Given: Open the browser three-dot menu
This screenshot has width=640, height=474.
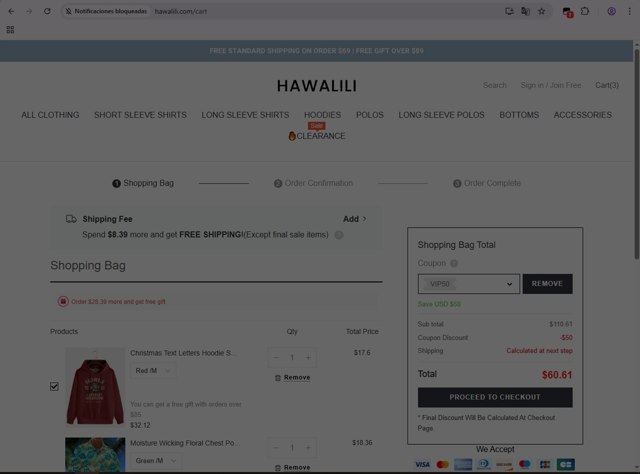Looking at the screenshot, I should click(629, 11).
